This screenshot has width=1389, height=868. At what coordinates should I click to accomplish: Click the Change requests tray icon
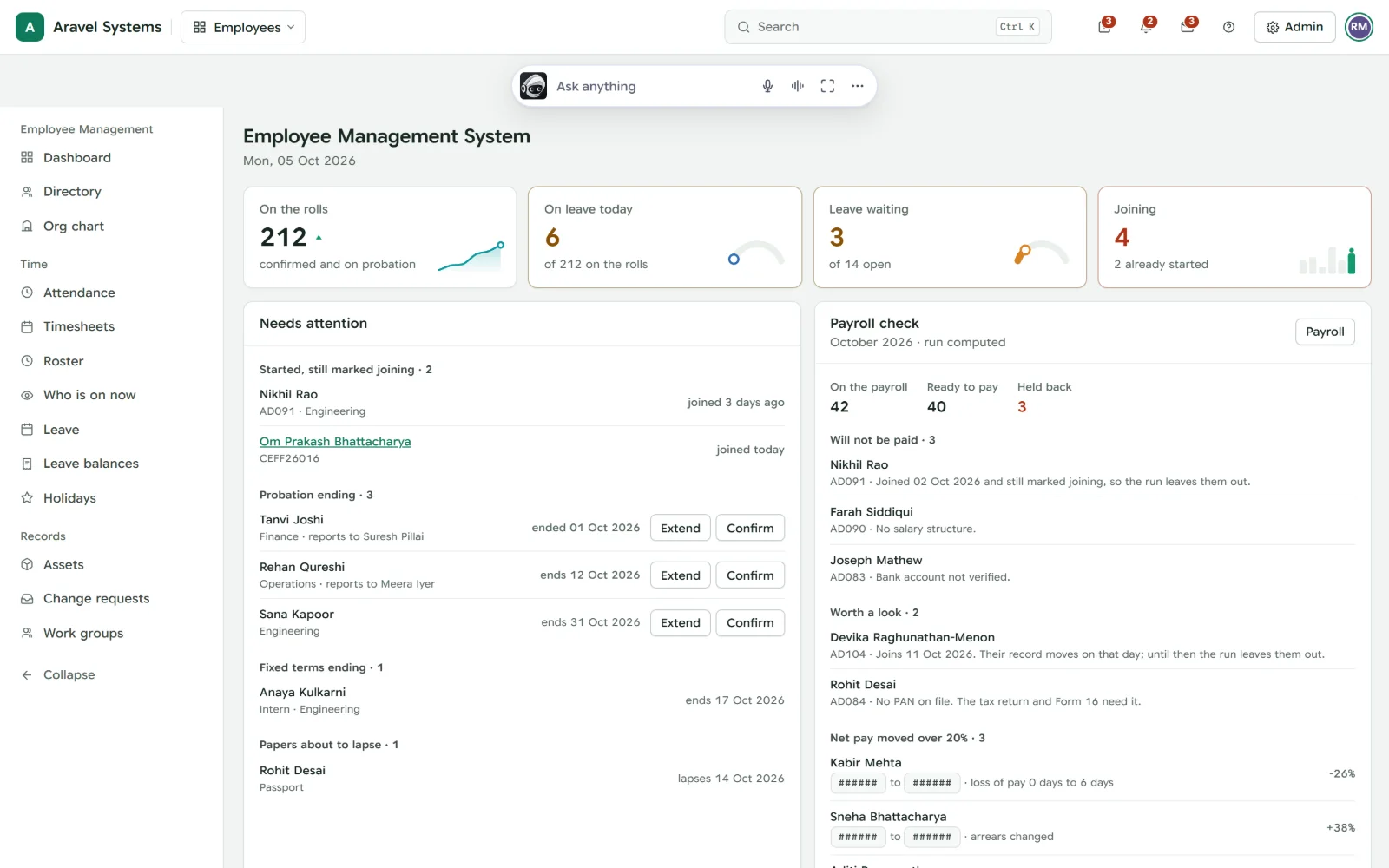point(27,599)
